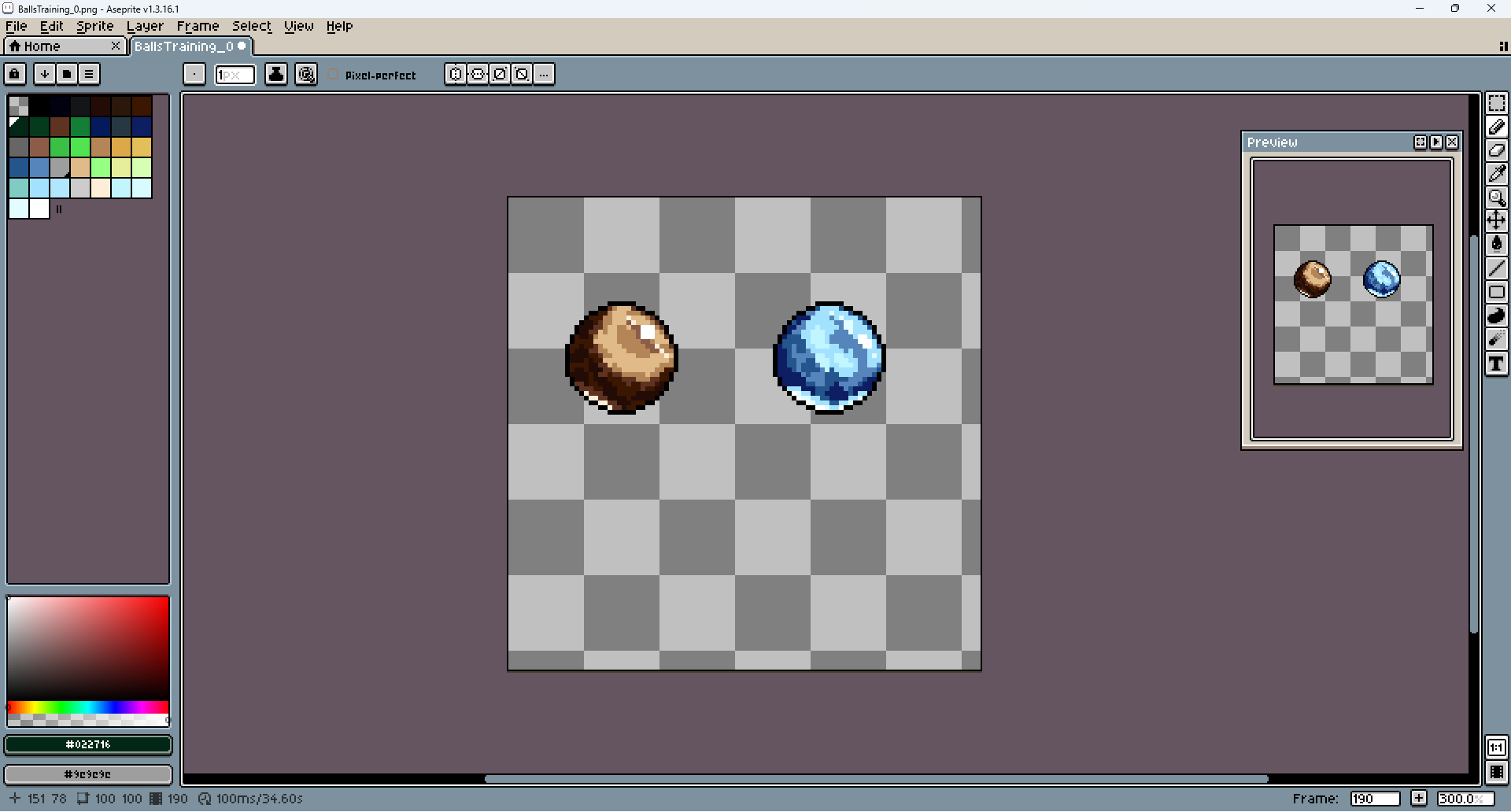Open the palette options menu
This screenshot has width=1511, height=812.
[89, 74]
